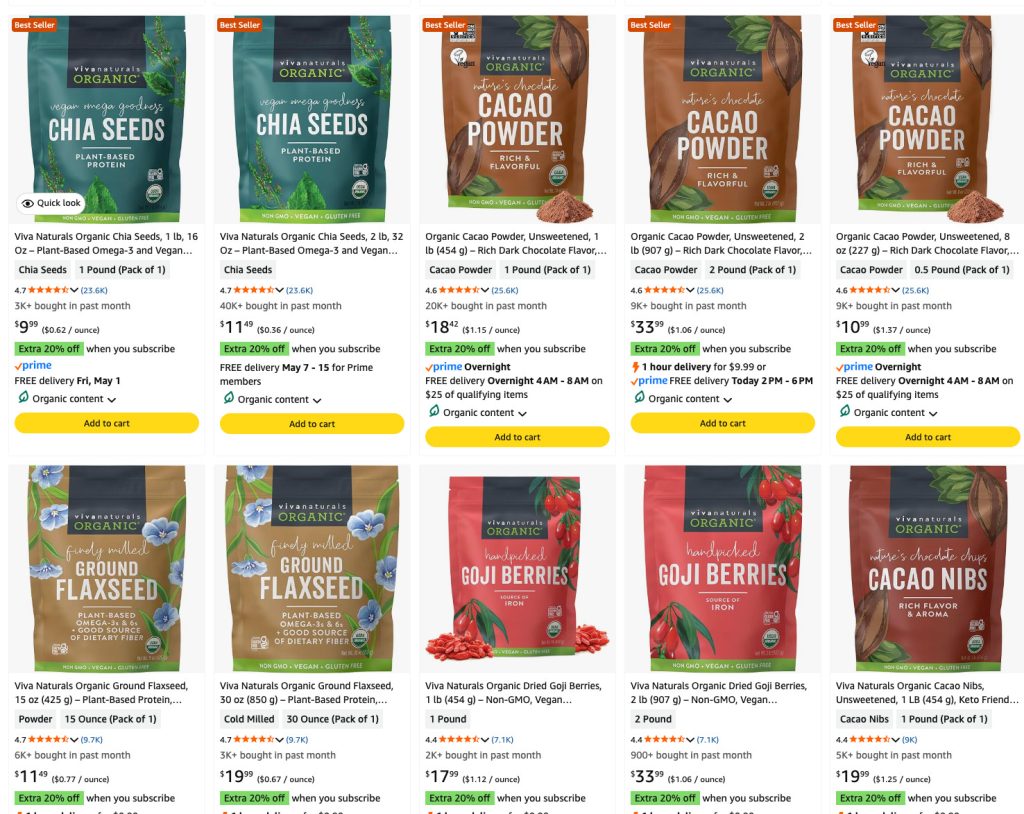
Task: Click organic leaf icon on 2 lb chia seeds
Action: click(x=229, y=399)
